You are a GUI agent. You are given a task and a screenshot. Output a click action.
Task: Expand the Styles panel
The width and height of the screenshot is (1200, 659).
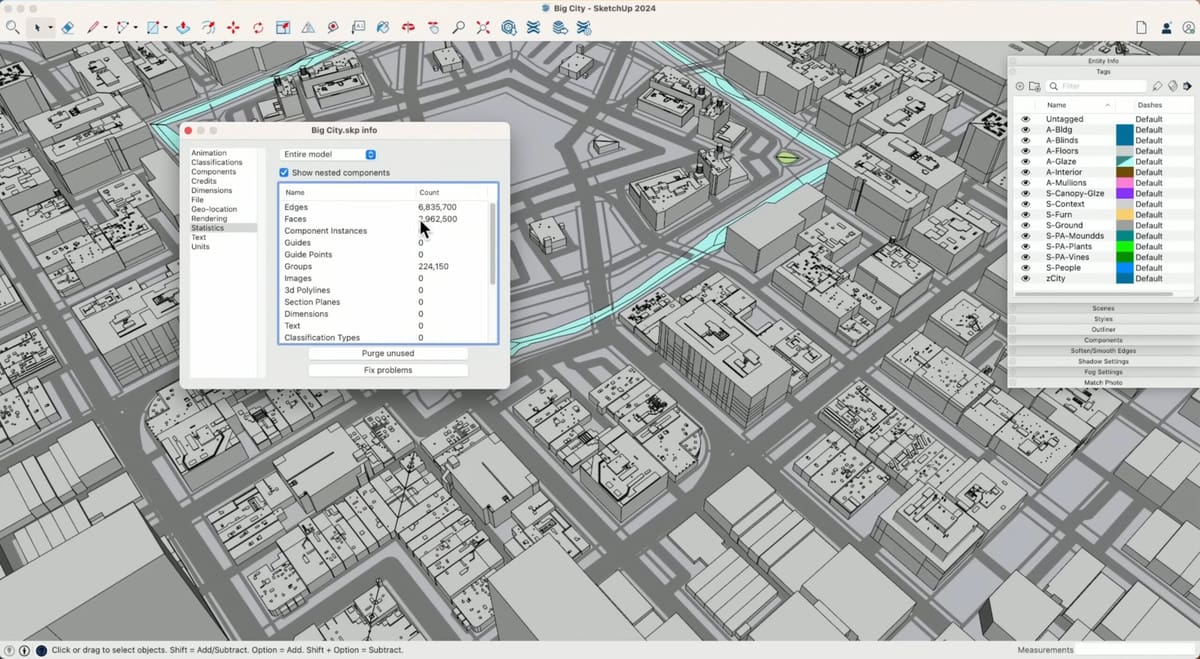pos(1103,319)
